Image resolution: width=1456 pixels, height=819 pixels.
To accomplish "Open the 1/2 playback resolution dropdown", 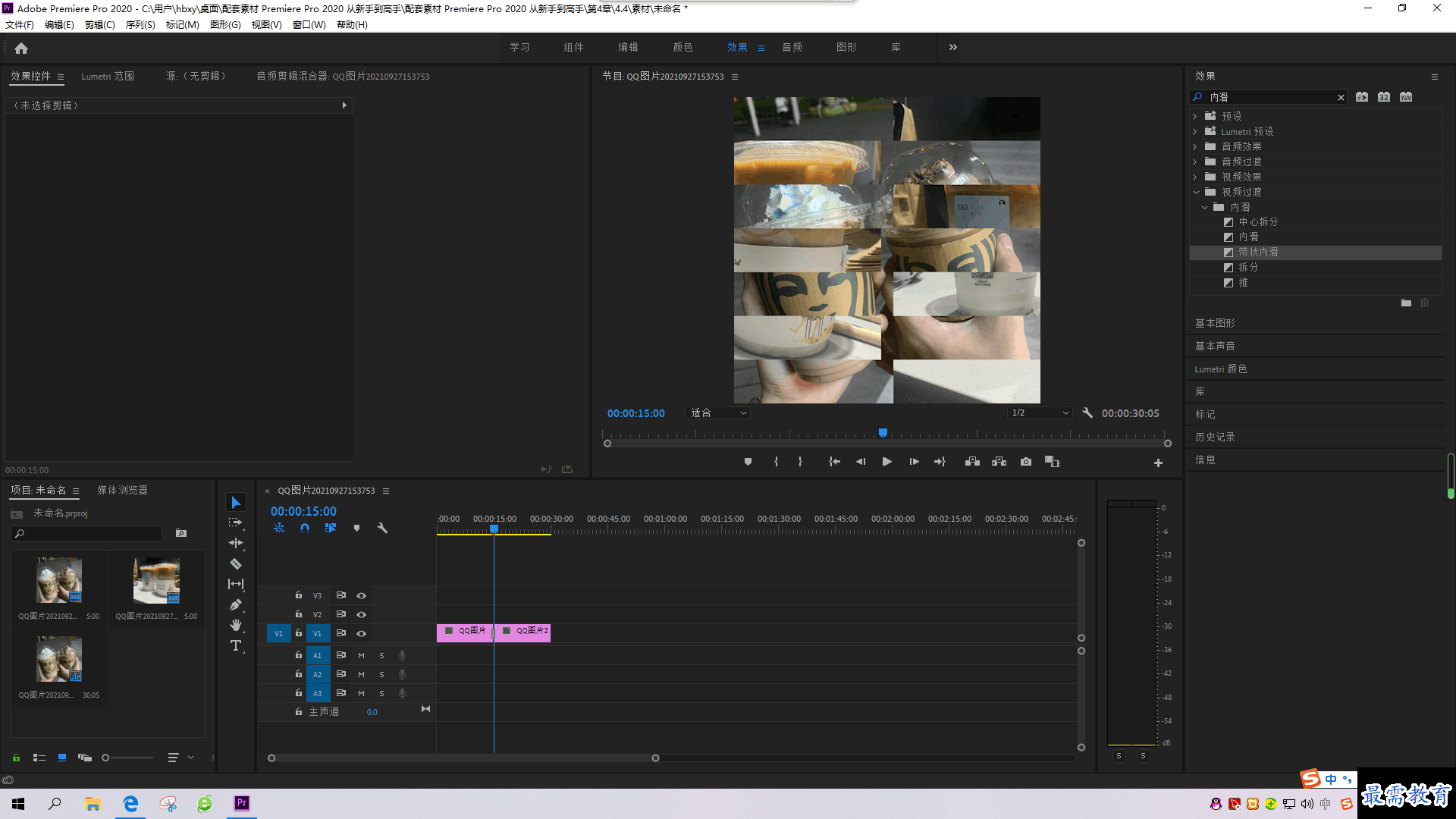I will pos(1040,413).
